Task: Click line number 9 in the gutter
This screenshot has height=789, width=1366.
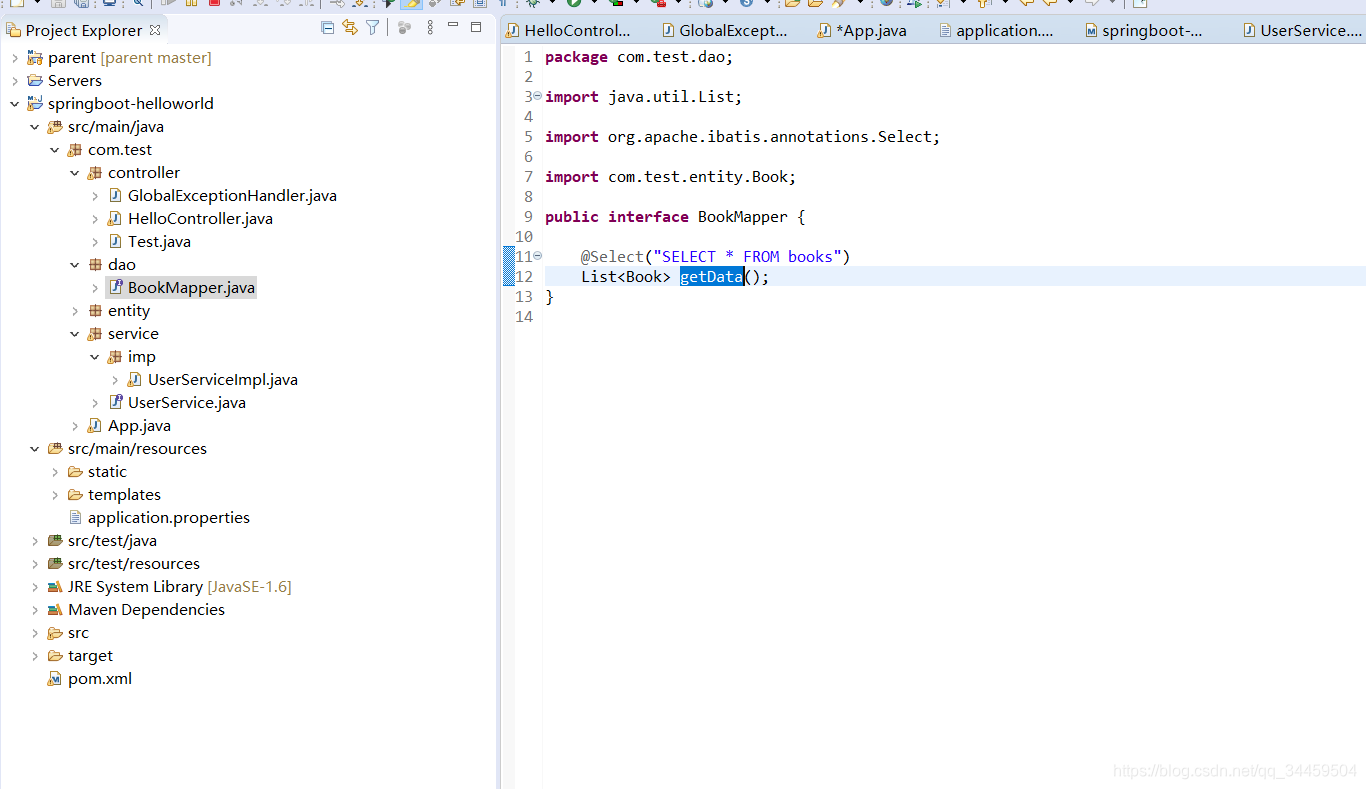Action: (x=528, y=217)
